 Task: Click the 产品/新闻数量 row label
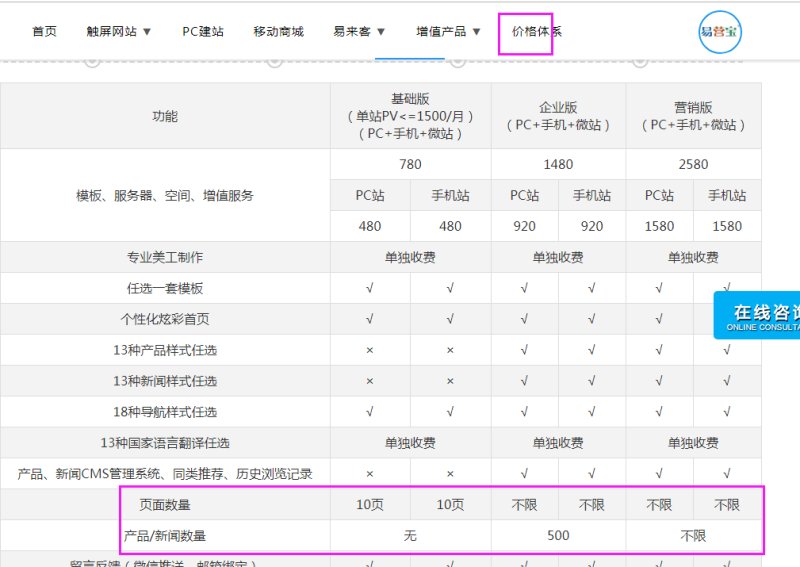point(165,536)
